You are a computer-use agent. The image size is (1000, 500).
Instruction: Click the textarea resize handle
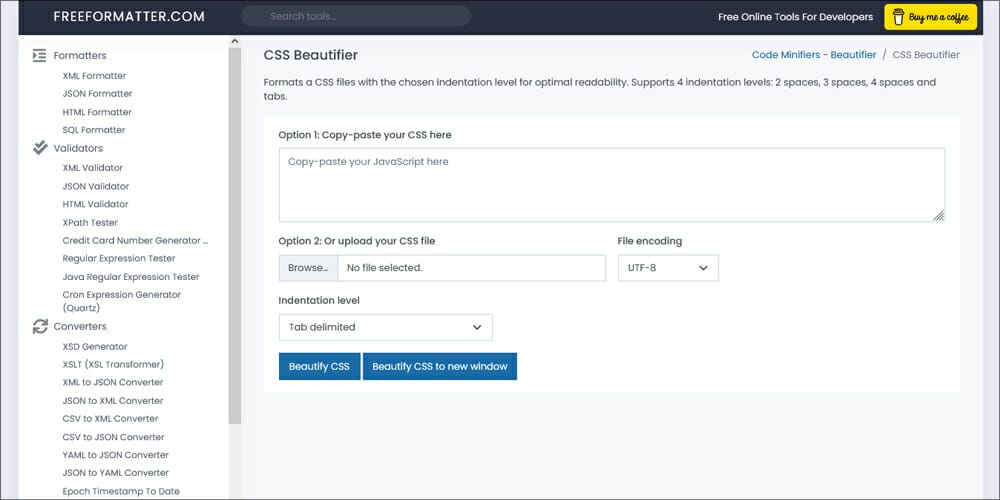click(938, 216)
